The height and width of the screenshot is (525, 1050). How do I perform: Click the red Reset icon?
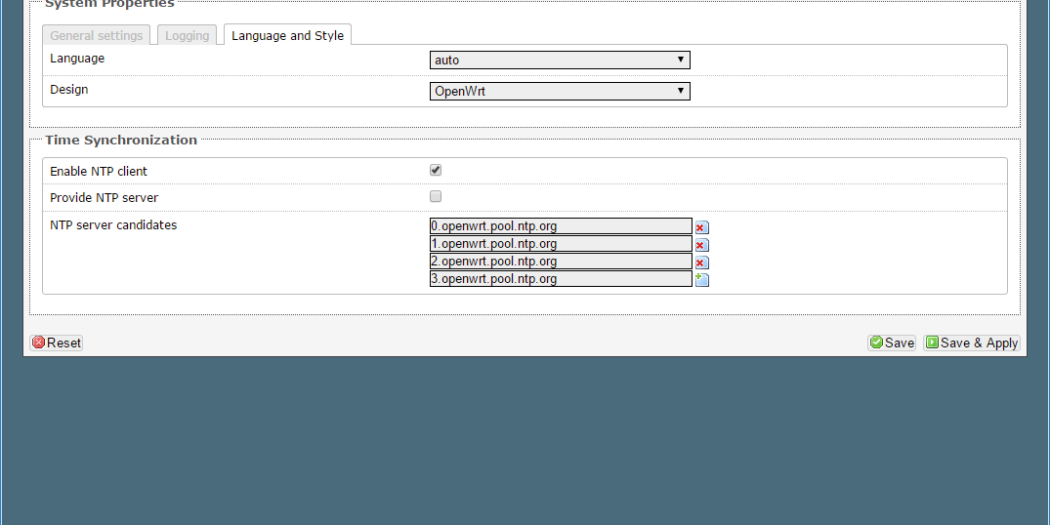39,343
